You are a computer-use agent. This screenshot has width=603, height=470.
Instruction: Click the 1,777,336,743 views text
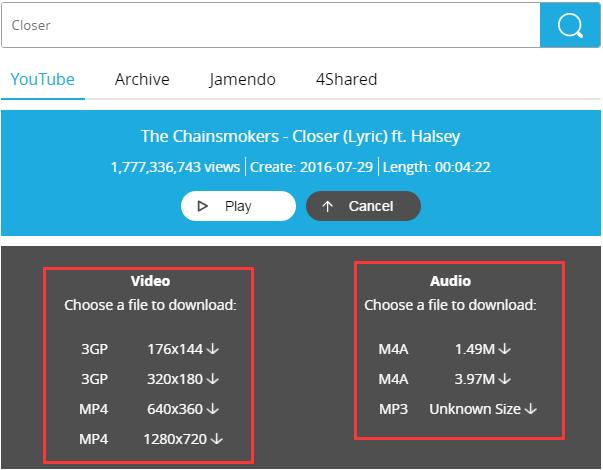[x=175, y=167]
